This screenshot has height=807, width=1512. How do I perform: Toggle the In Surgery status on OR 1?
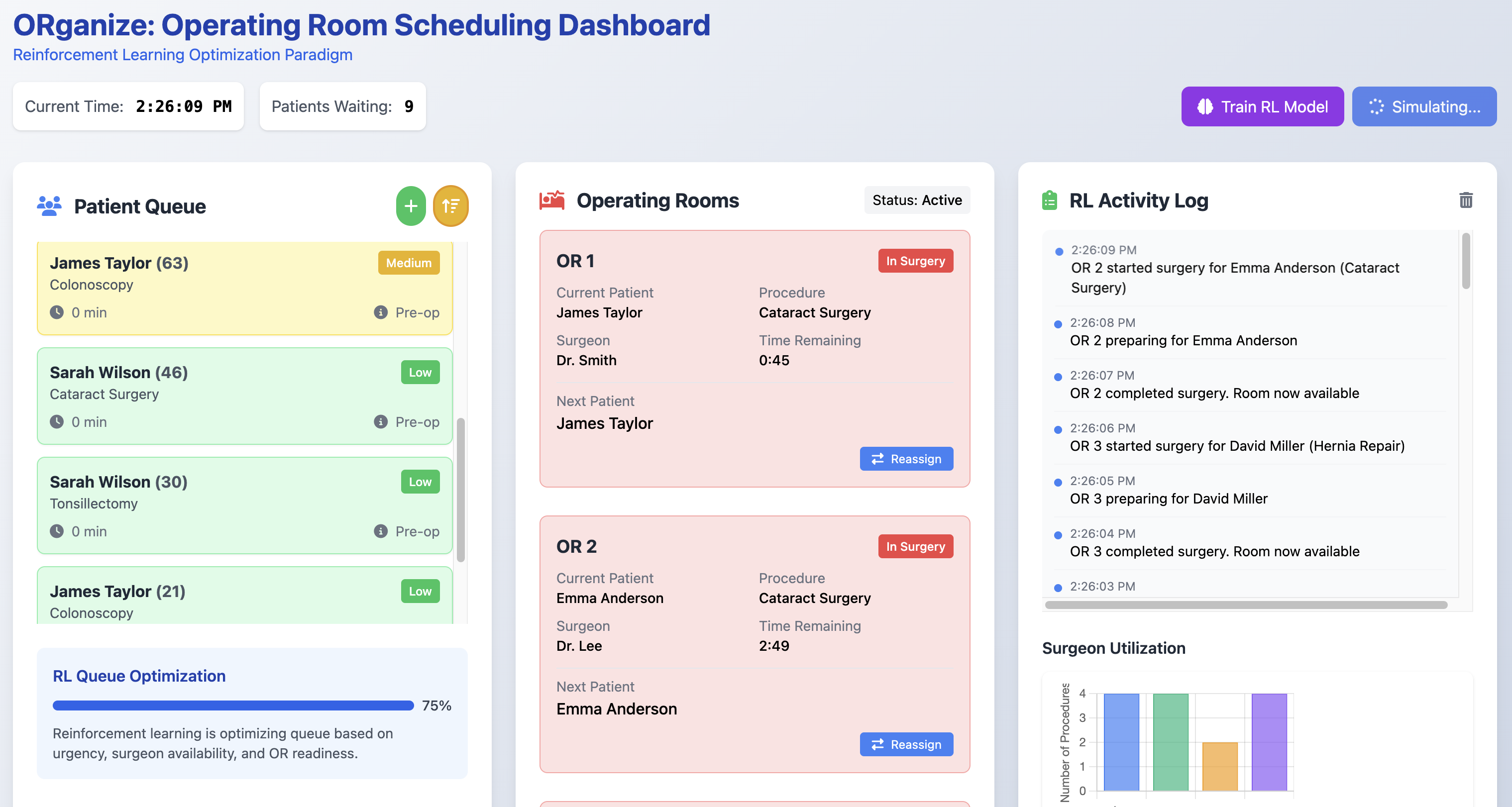(x=915, y=261)
